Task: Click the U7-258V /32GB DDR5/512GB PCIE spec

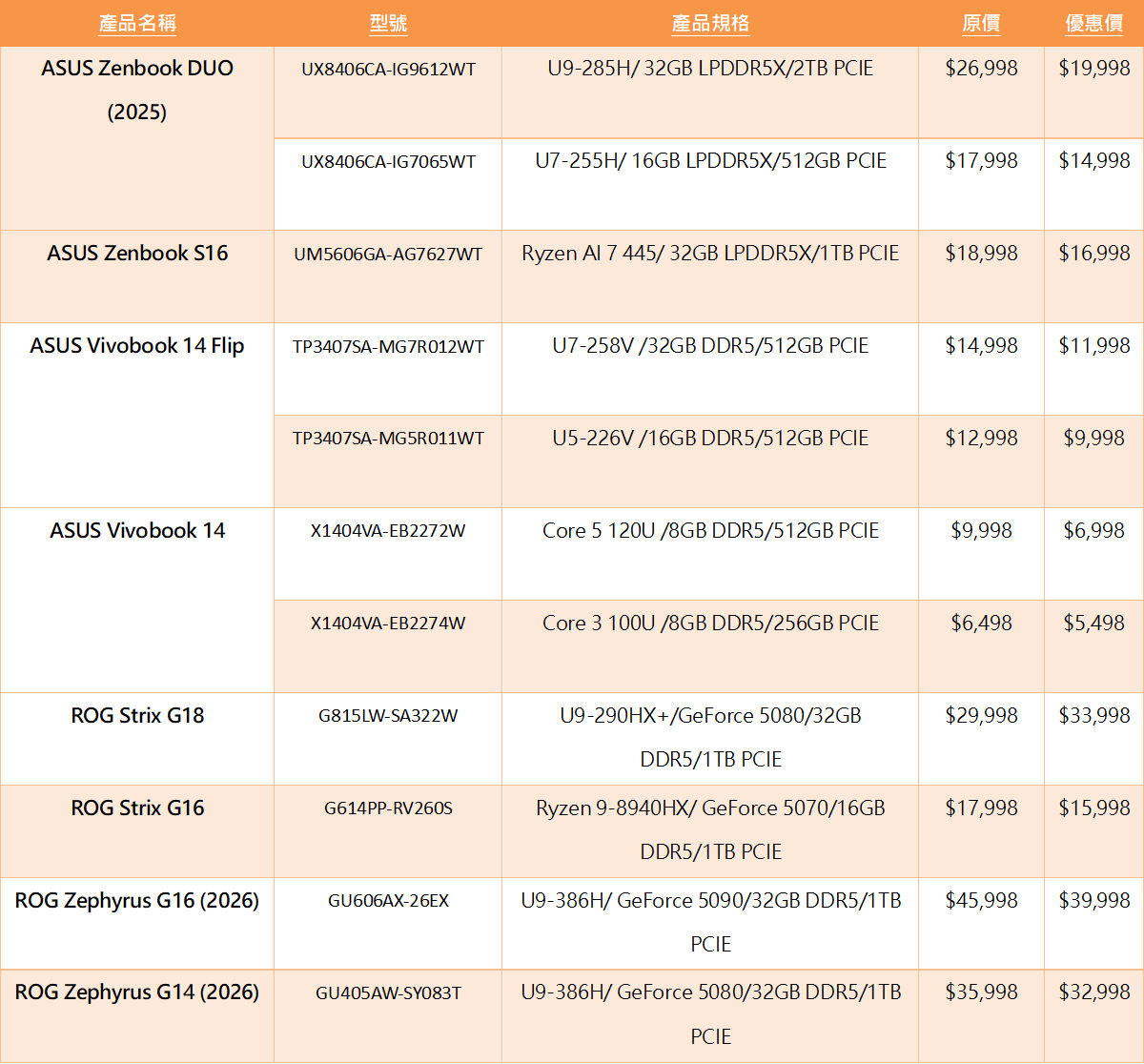Action: point(710,346)
